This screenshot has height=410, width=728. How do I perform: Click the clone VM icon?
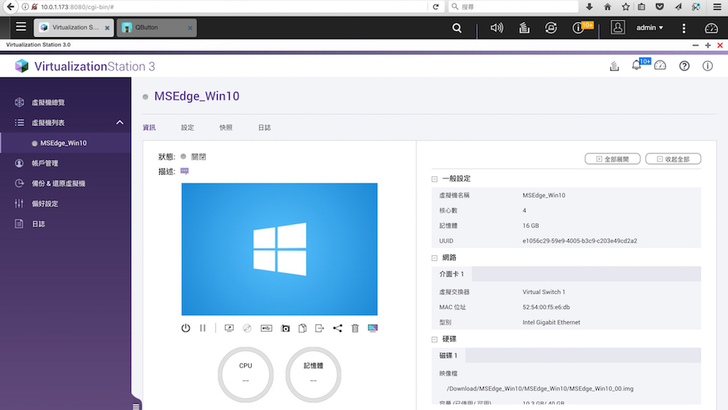point(302,328)
